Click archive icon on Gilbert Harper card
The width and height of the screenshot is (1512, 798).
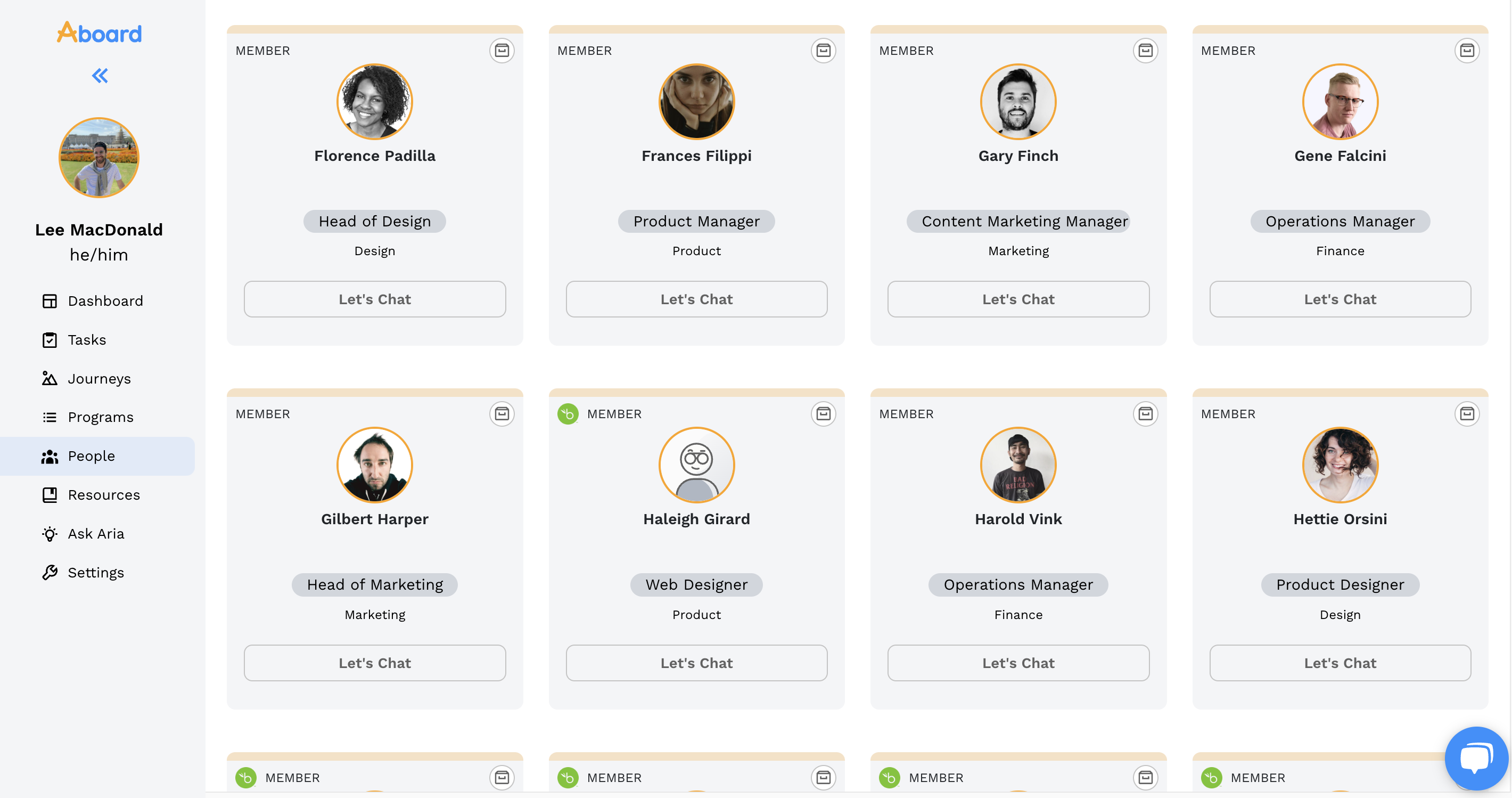(502, 414)
